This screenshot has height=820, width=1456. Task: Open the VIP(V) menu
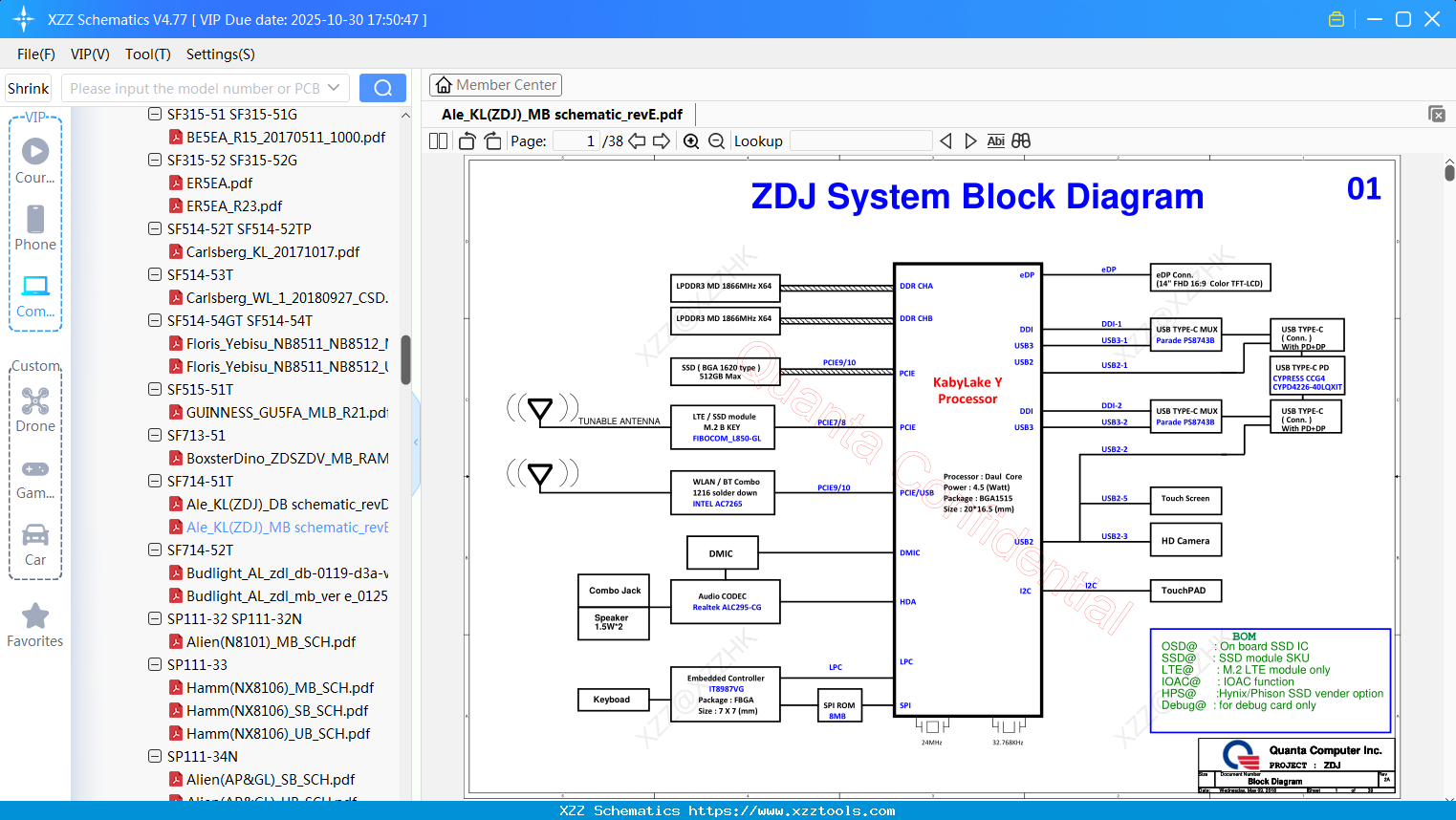pyautogui.click(x=90, y=54)
